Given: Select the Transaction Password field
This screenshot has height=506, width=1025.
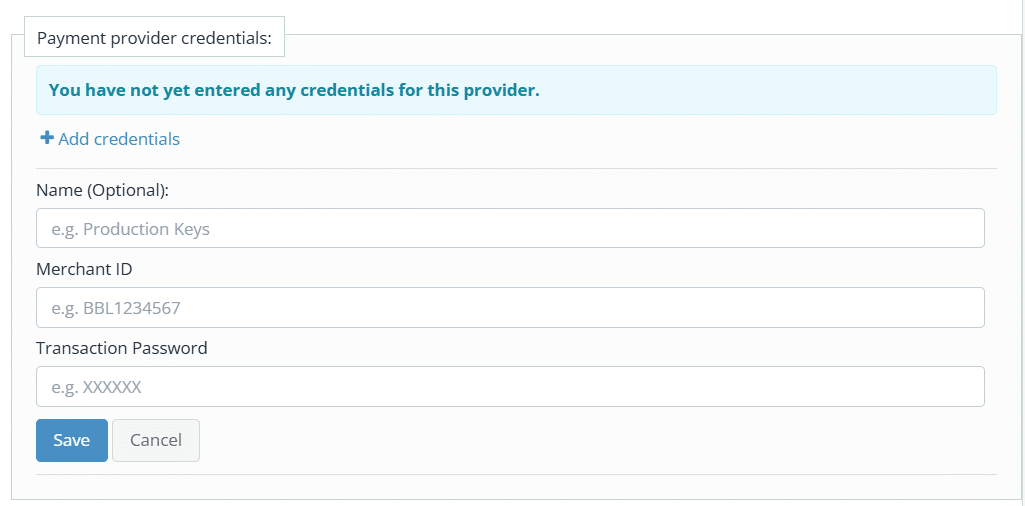Looking at the screenshot, I should [510, 386].
